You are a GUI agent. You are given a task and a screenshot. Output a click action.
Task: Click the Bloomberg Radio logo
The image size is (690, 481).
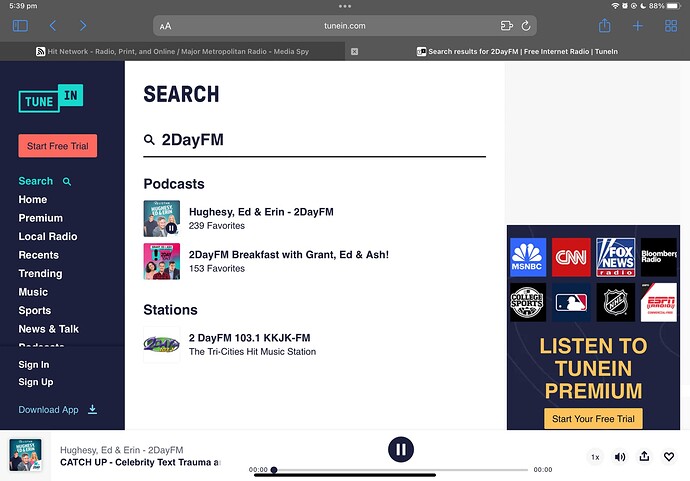click(x=659, y=257)
